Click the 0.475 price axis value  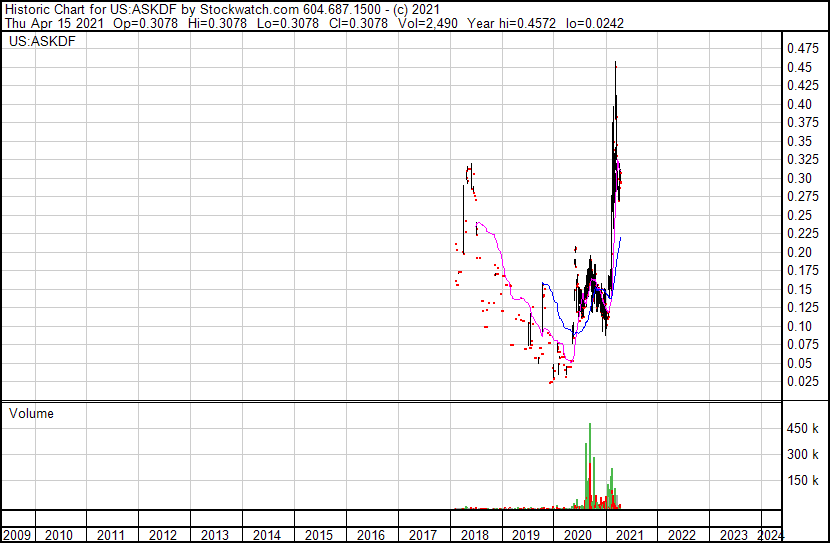[803, 49]
